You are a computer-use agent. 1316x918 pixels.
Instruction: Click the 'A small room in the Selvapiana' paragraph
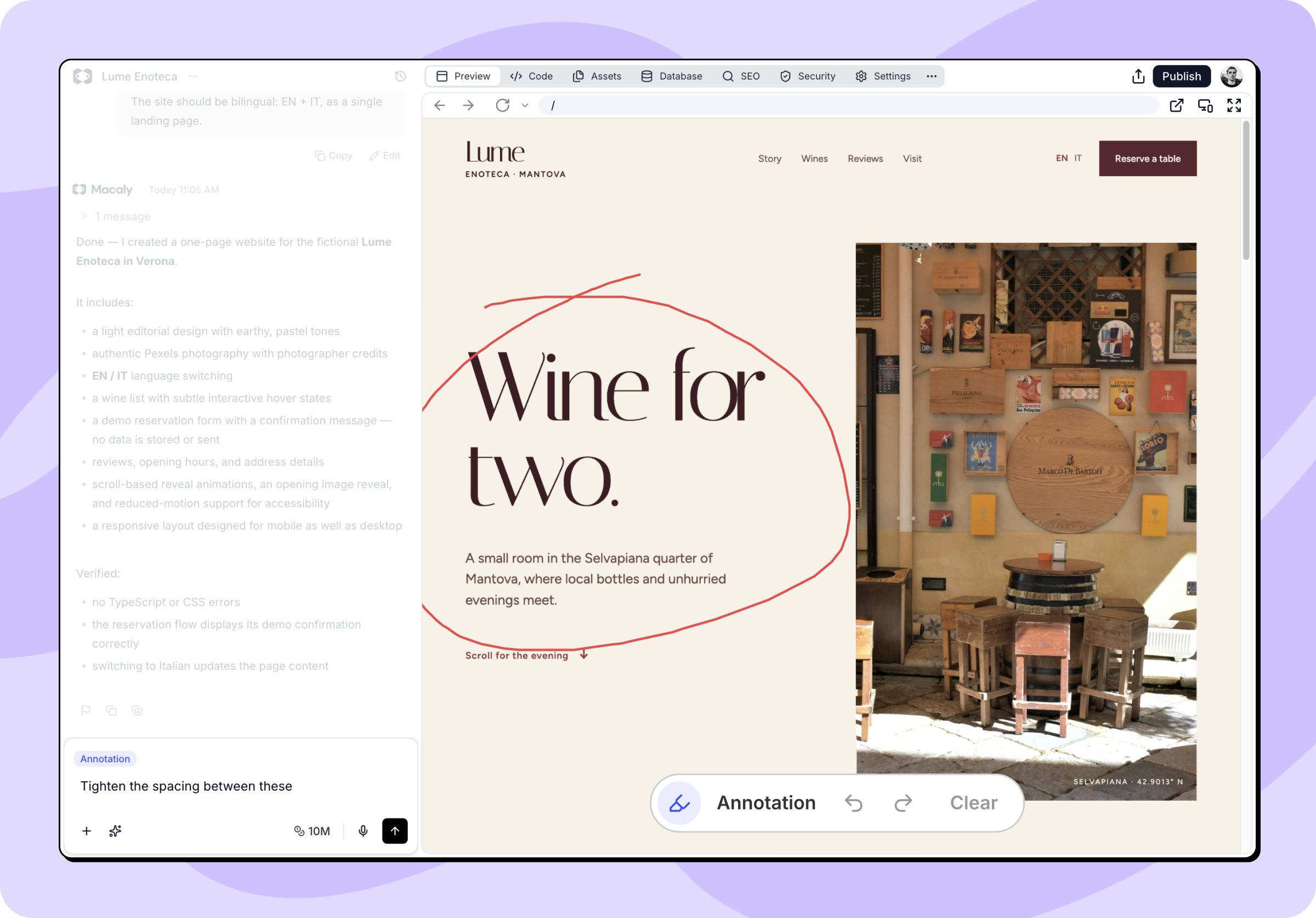(x=595, y=579)
